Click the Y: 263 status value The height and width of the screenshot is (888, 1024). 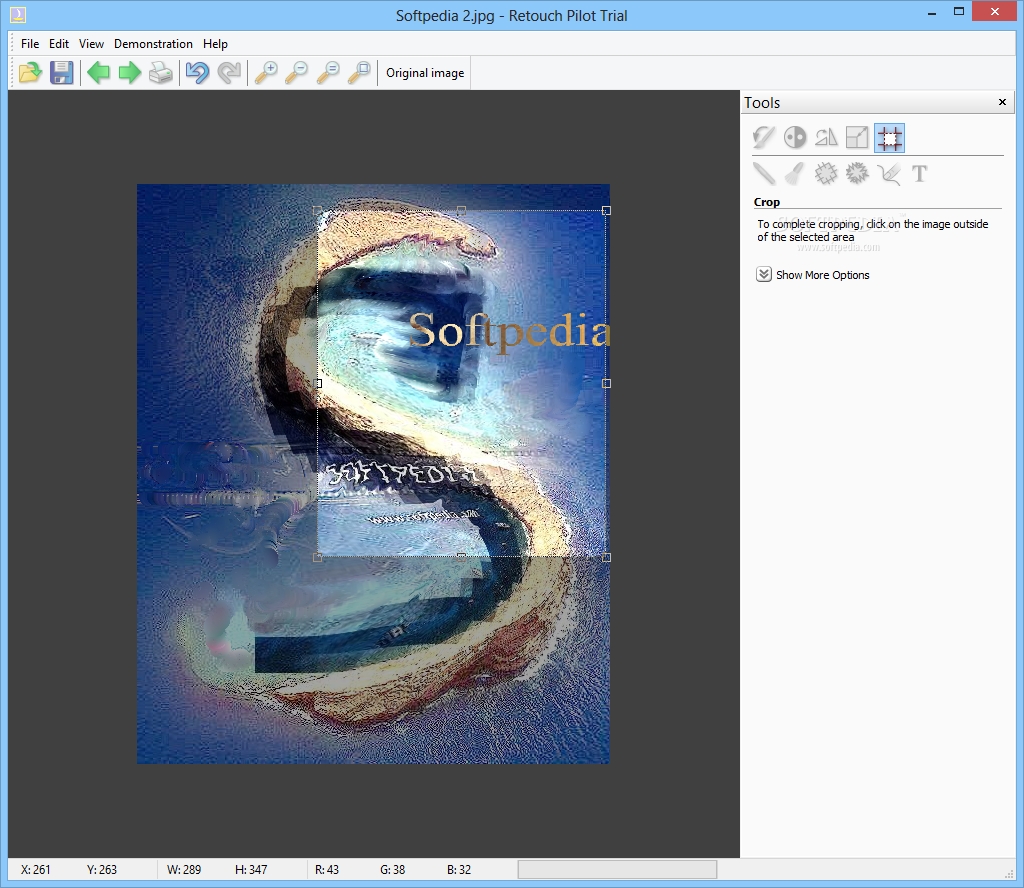click(x=102, y=870)
